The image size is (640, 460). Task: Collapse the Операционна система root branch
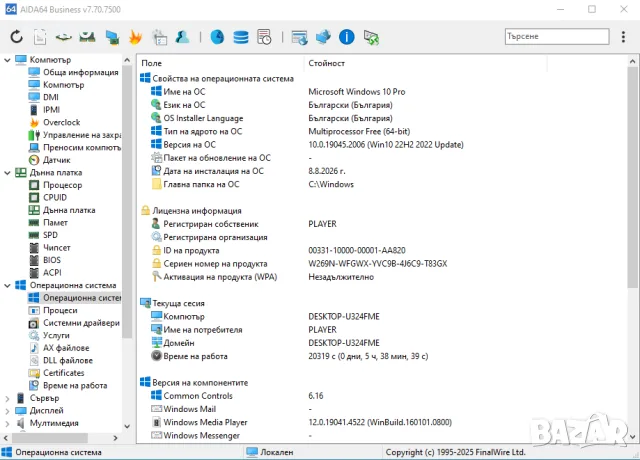(7, 285)
